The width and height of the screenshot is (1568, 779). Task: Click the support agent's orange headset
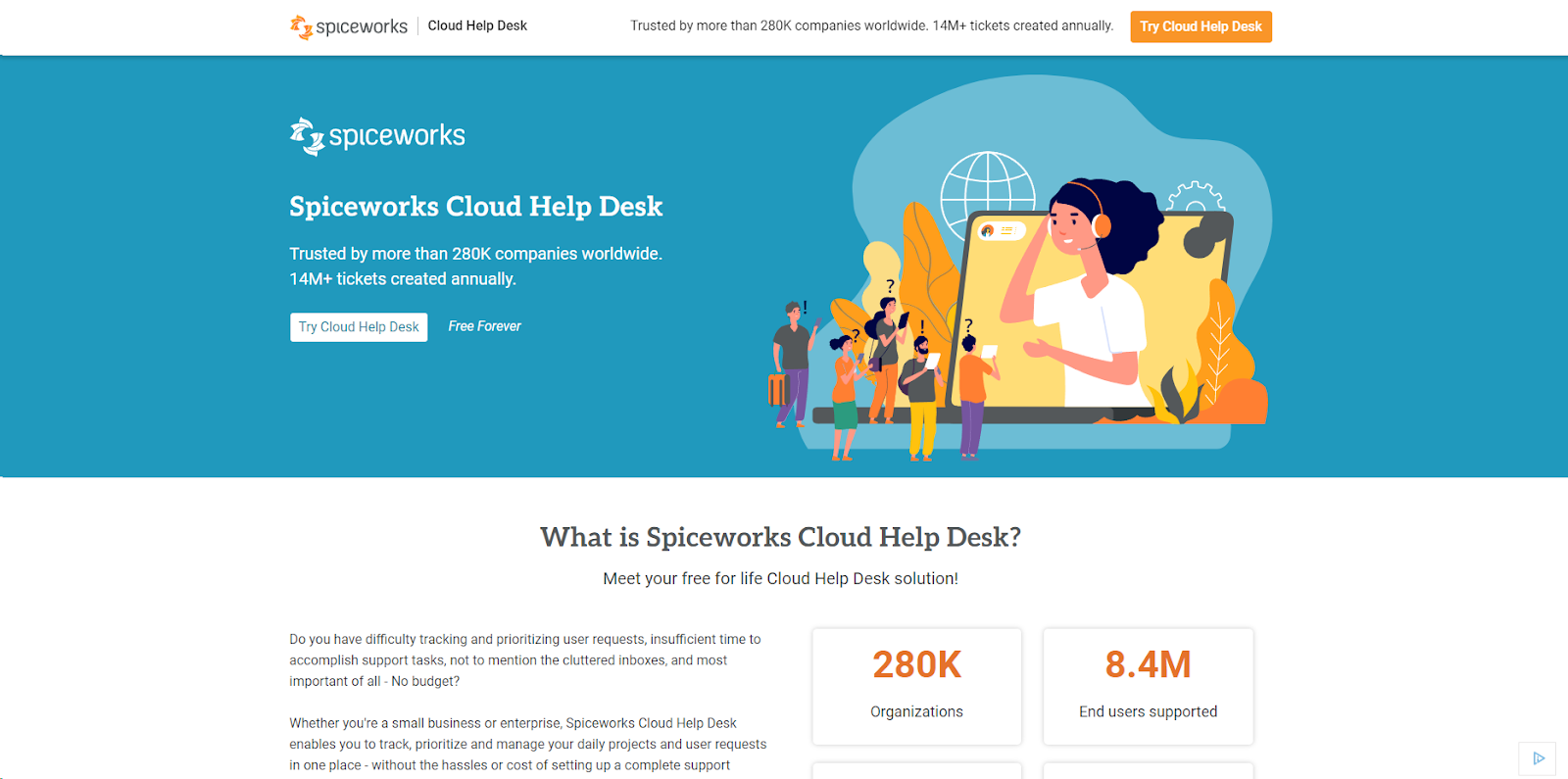[1100, 223]
